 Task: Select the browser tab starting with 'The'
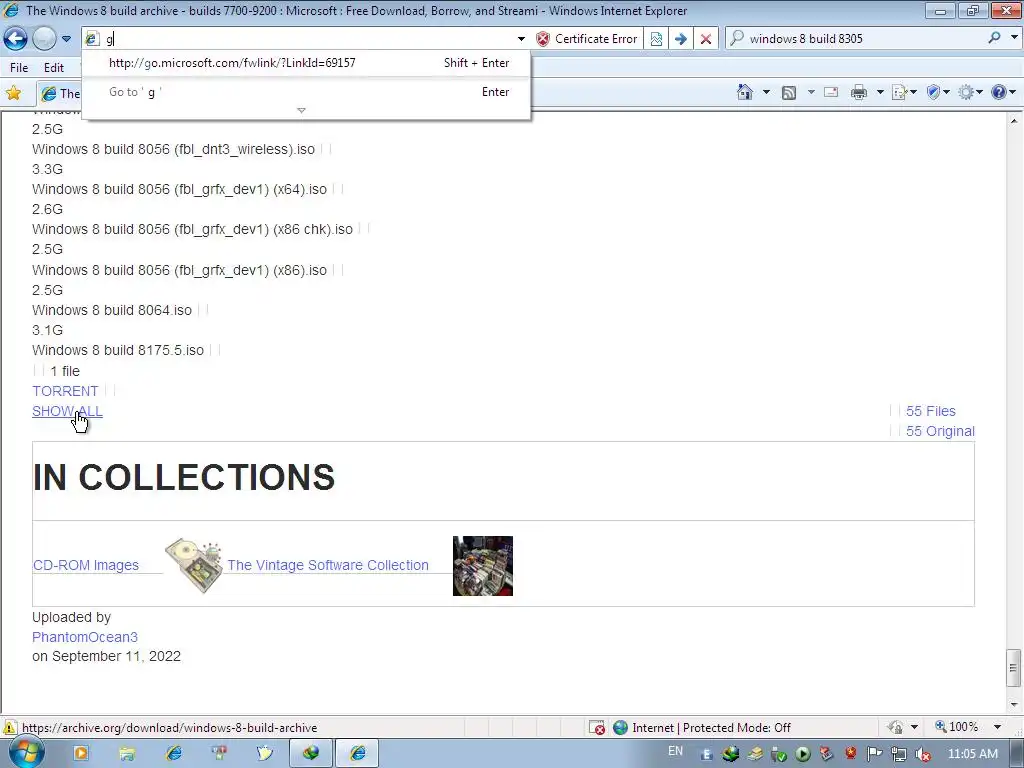[x=60, y=93]
